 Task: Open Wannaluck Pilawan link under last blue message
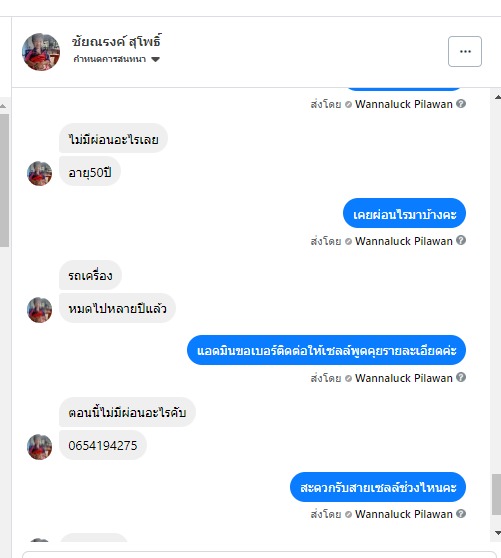click(x=404, y=514)
